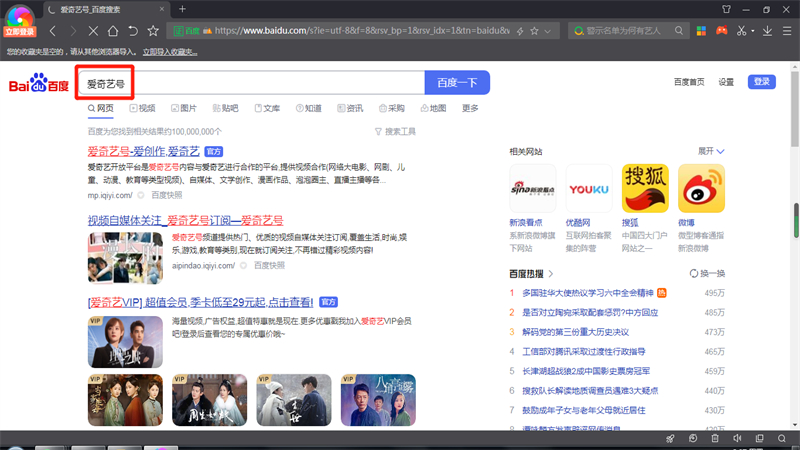Open the colorful apps grid icon

click(x=702, y=31)
